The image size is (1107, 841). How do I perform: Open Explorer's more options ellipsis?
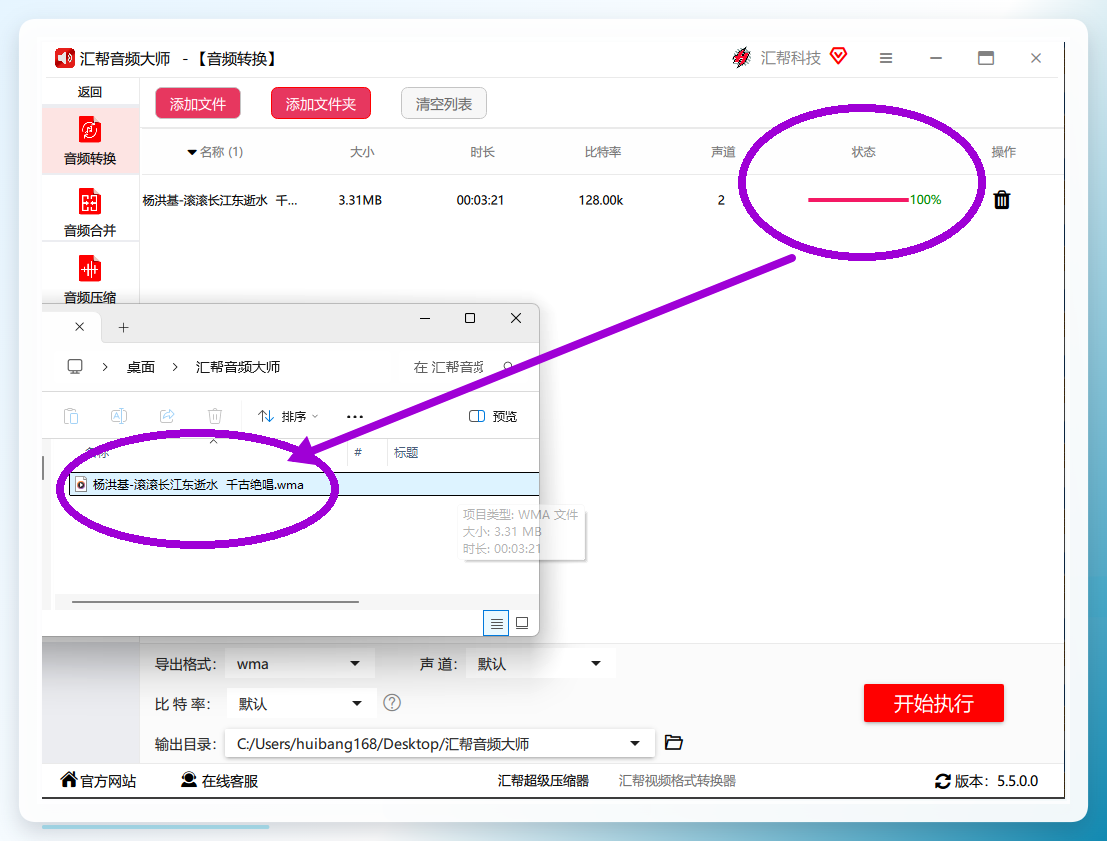pyautogui.click(x=354, y=417)
